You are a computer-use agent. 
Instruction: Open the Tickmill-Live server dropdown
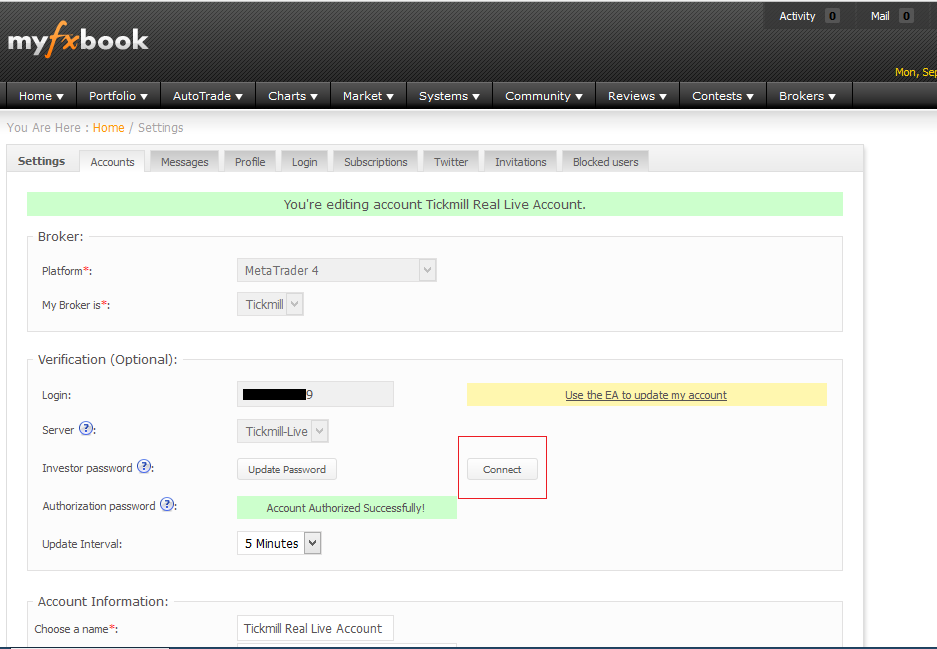283,431
